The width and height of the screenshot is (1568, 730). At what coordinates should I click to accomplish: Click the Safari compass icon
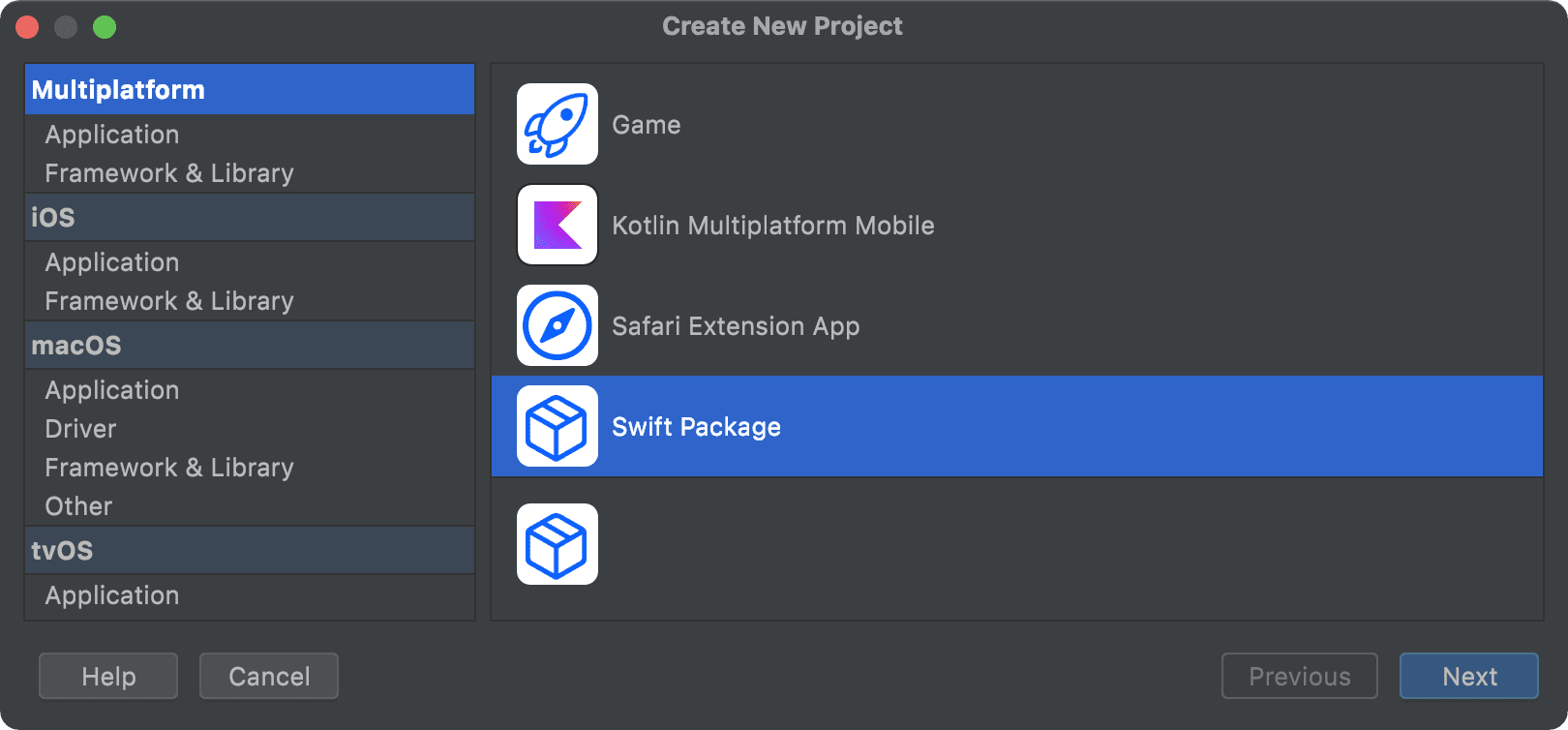(x=558, y=325)
